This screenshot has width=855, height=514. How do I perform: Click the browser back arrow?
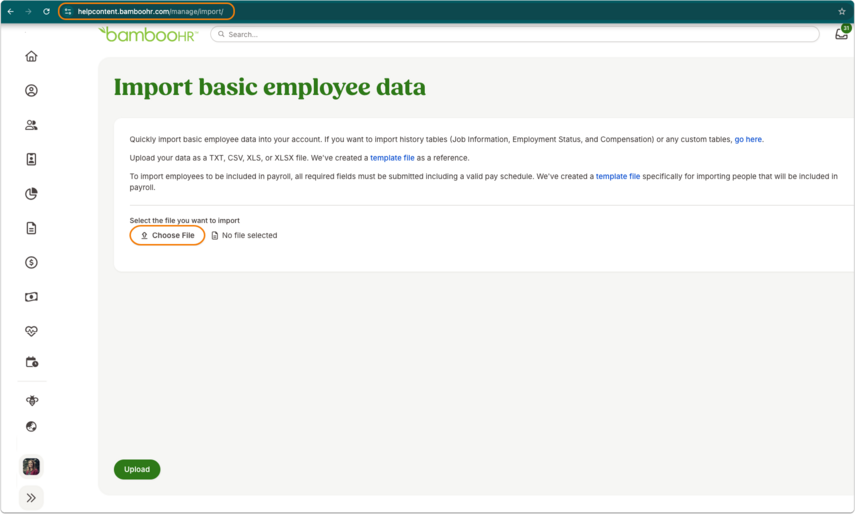pyautogui.click(x=10, y=11)
